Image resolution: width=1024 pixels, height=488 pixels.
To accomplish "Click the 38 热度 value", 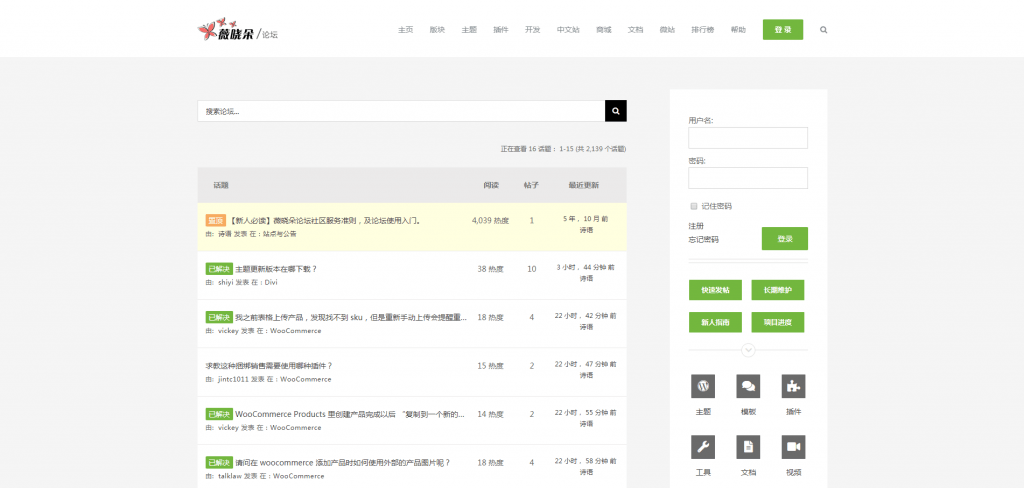I will tap(490, 268).
